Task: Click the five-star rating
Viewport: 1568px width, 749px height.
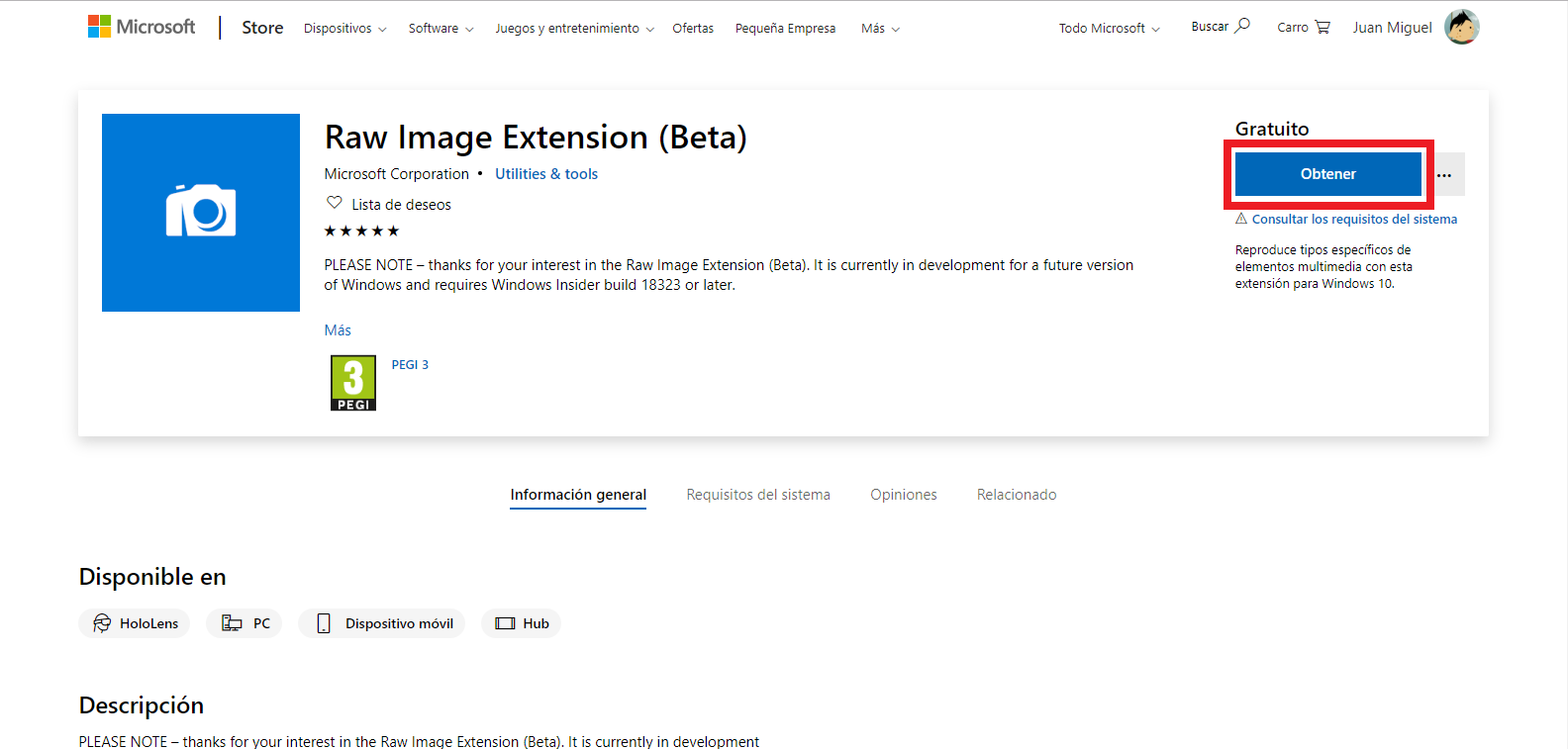Action: pos(361,231)
